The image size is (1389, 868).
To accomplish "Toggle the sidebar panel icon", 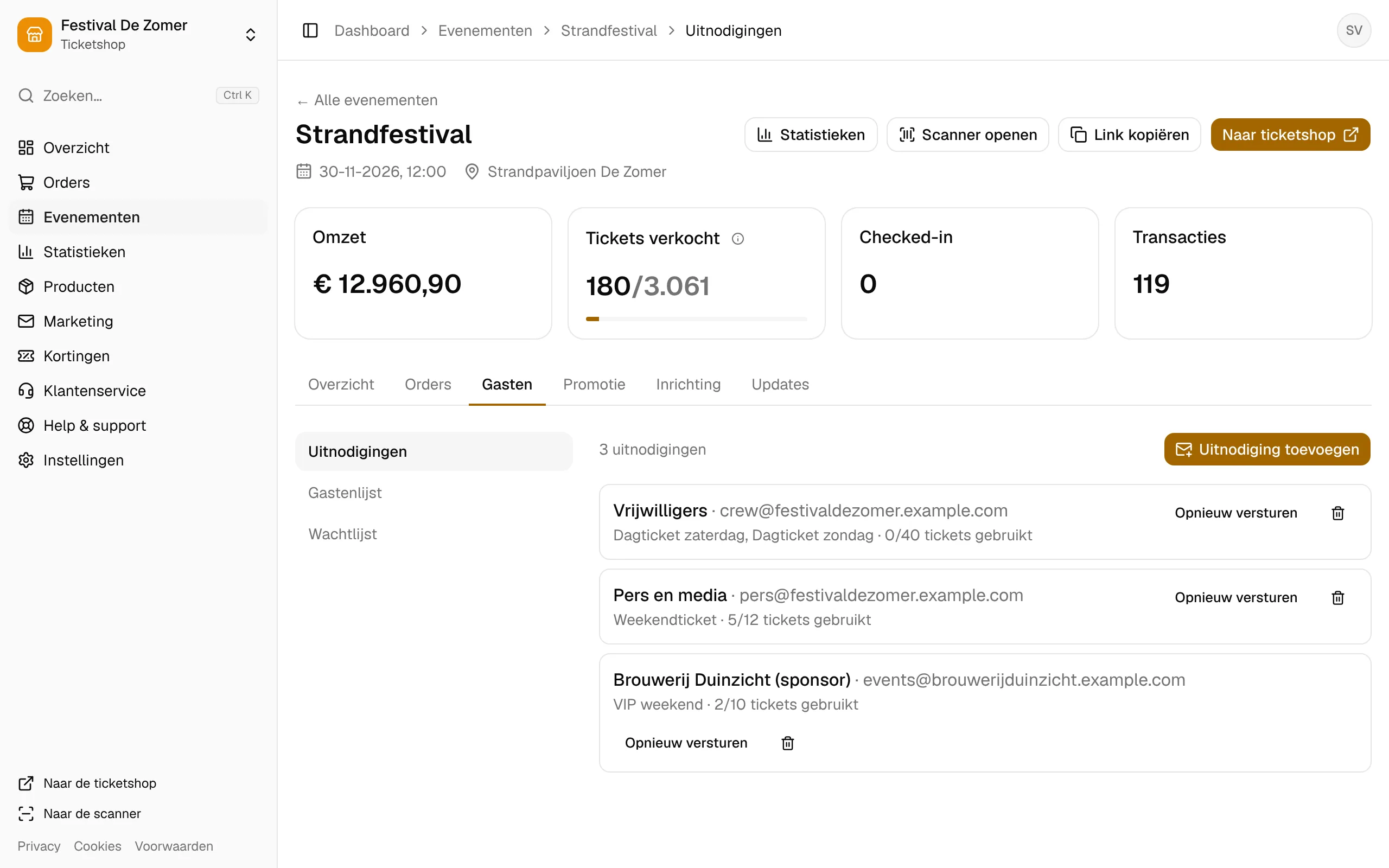I will [x=310, y=30].
